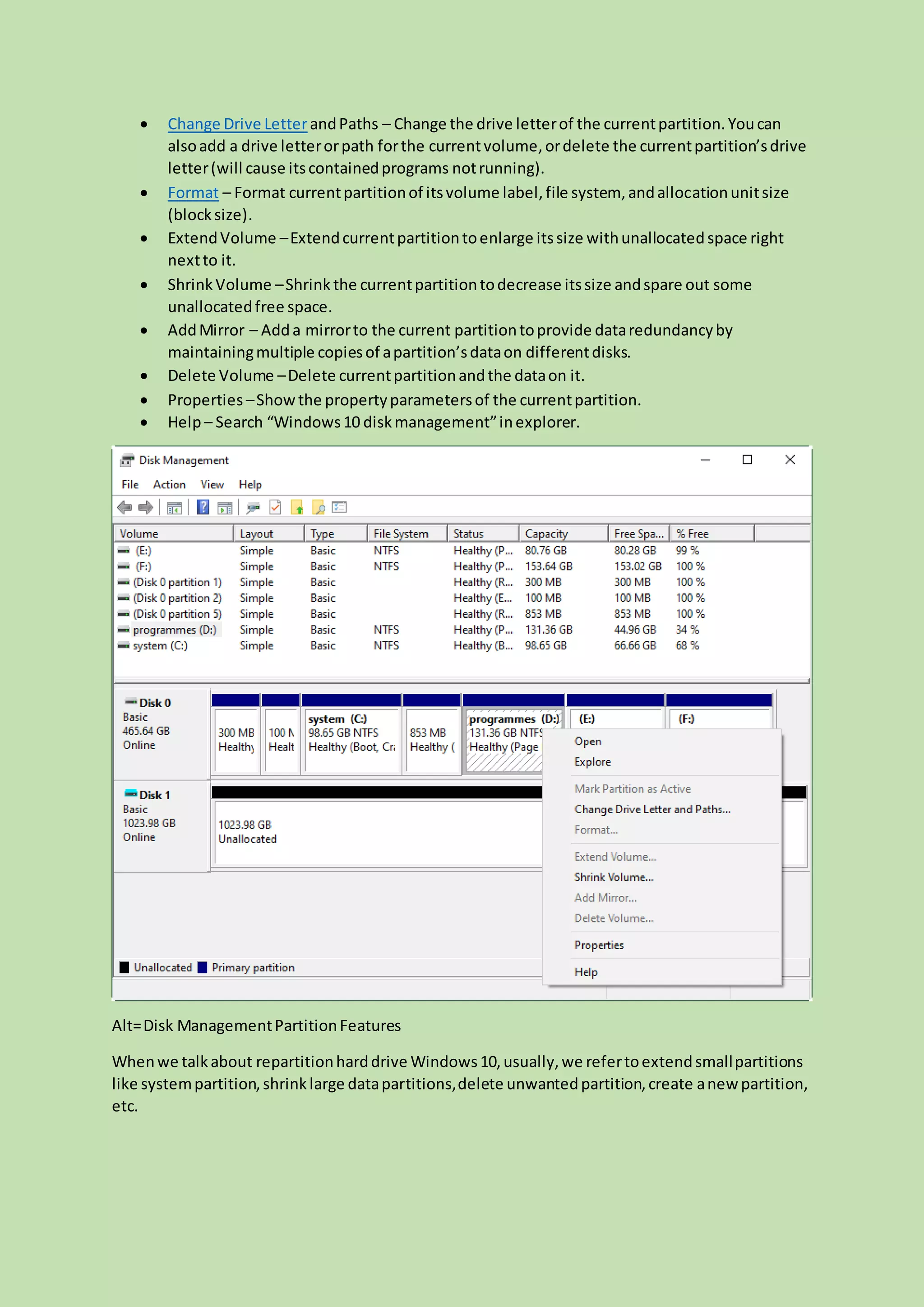Select the 300 MB partition block on Disk 0
This screenshot has height=1307, width=924.
pos(236,734)
